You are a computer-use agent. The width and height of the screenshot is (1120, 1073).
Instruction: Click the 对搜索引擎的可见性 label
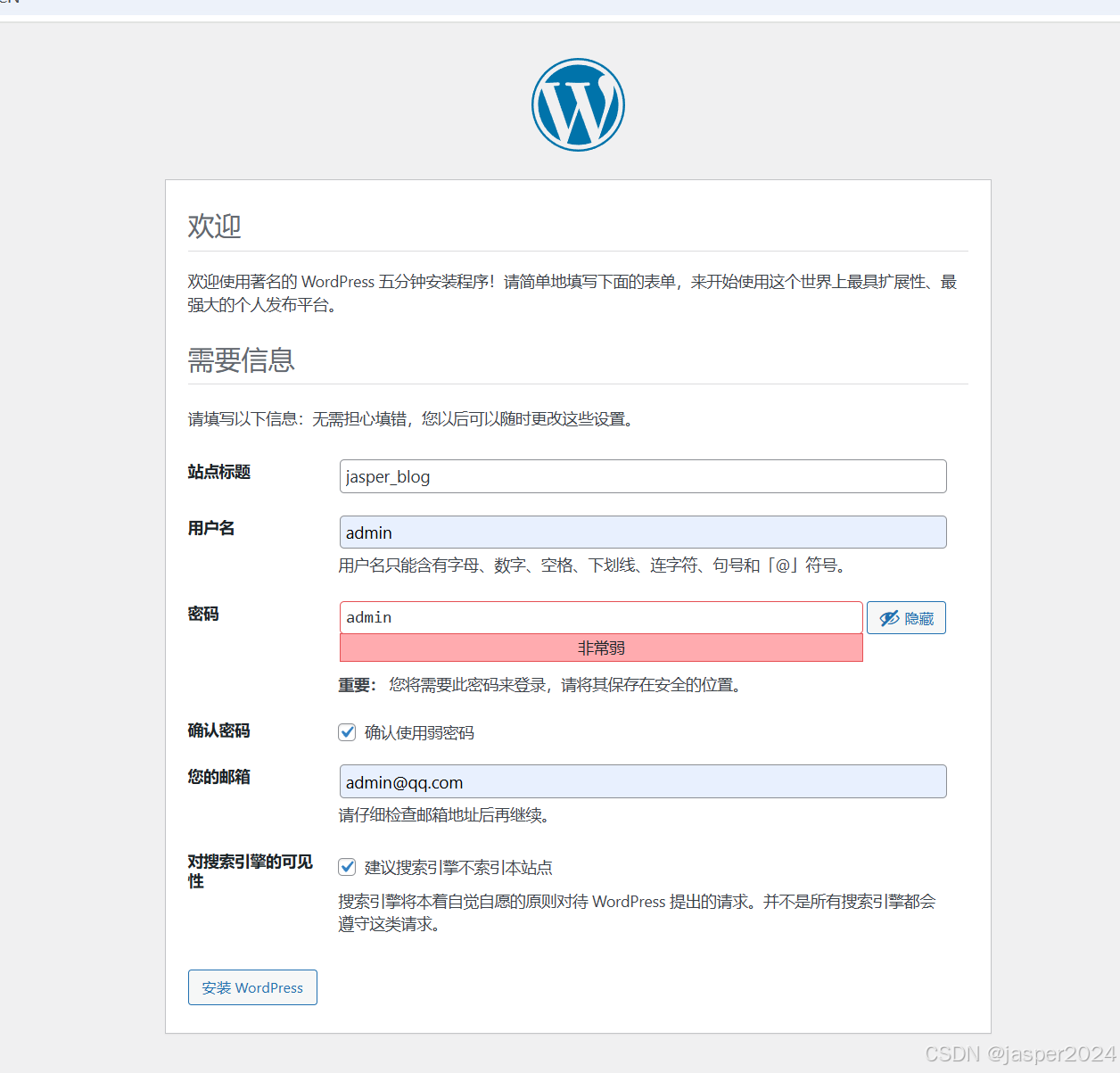click(251, 871)
